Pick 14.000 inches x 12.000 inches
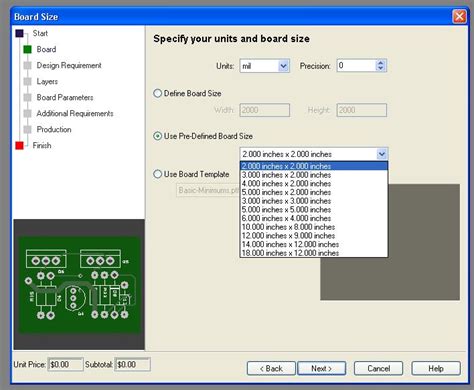This screenshot has height=390, width=474. pyautogui.click(x=314, y=244)
